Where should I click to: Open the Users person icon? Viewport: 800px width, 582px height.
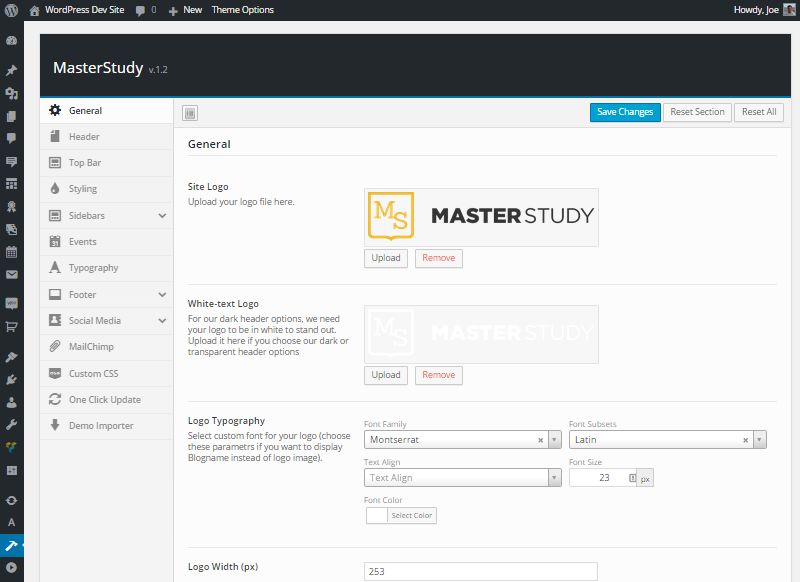click(x=11, y=402)
